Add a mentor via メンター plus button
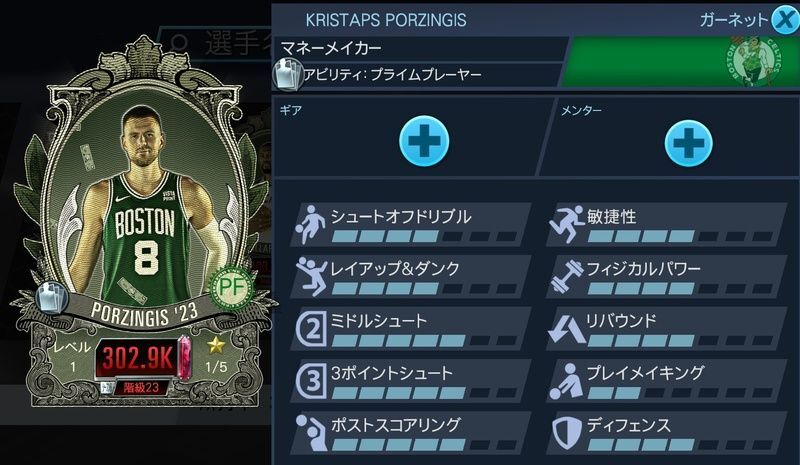 (x=688, y=143)
